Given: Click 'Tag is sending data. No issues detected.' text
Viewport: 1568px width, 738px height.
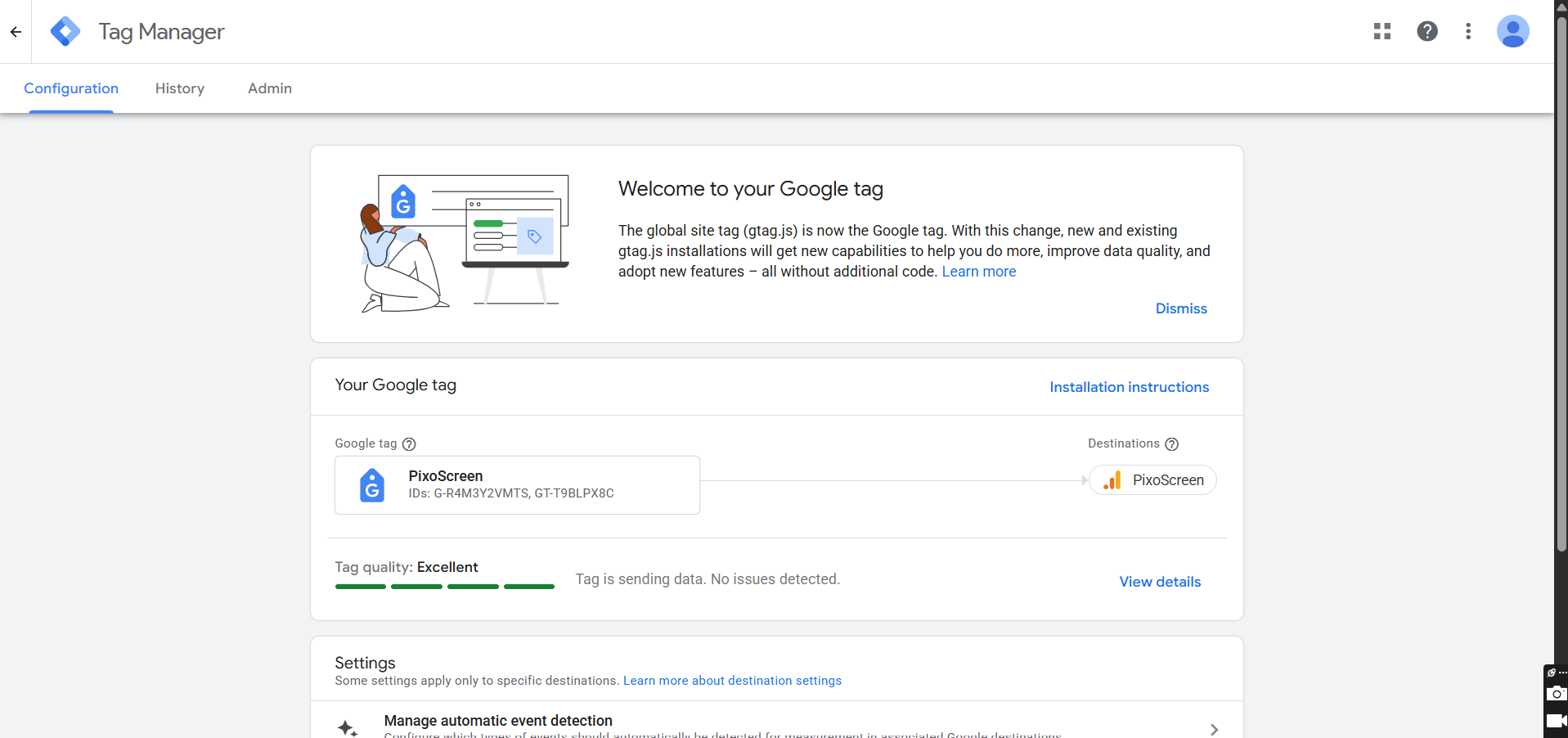Looking at the screenshot, I should (x=708, y=579).
